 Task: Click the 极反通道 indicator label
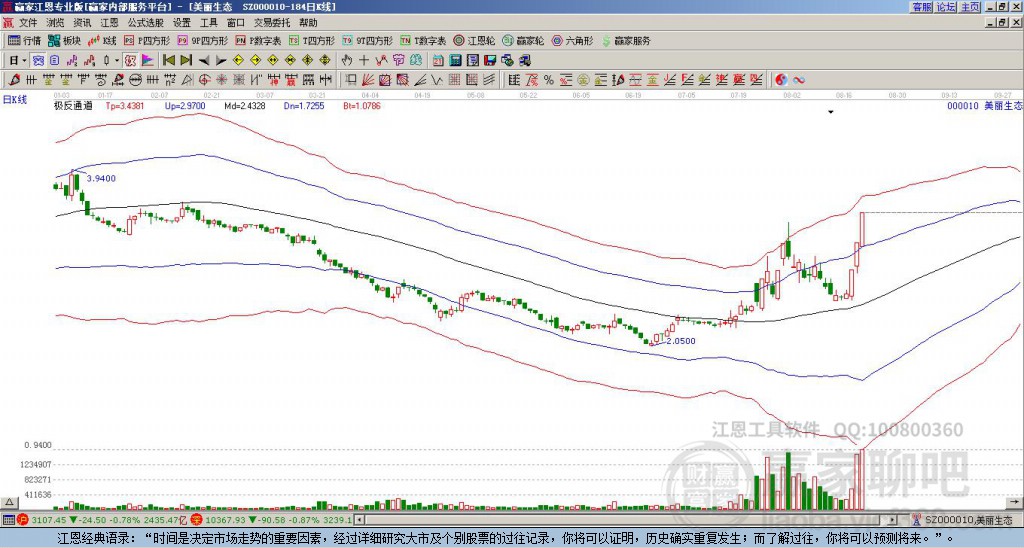click(73, 106)
